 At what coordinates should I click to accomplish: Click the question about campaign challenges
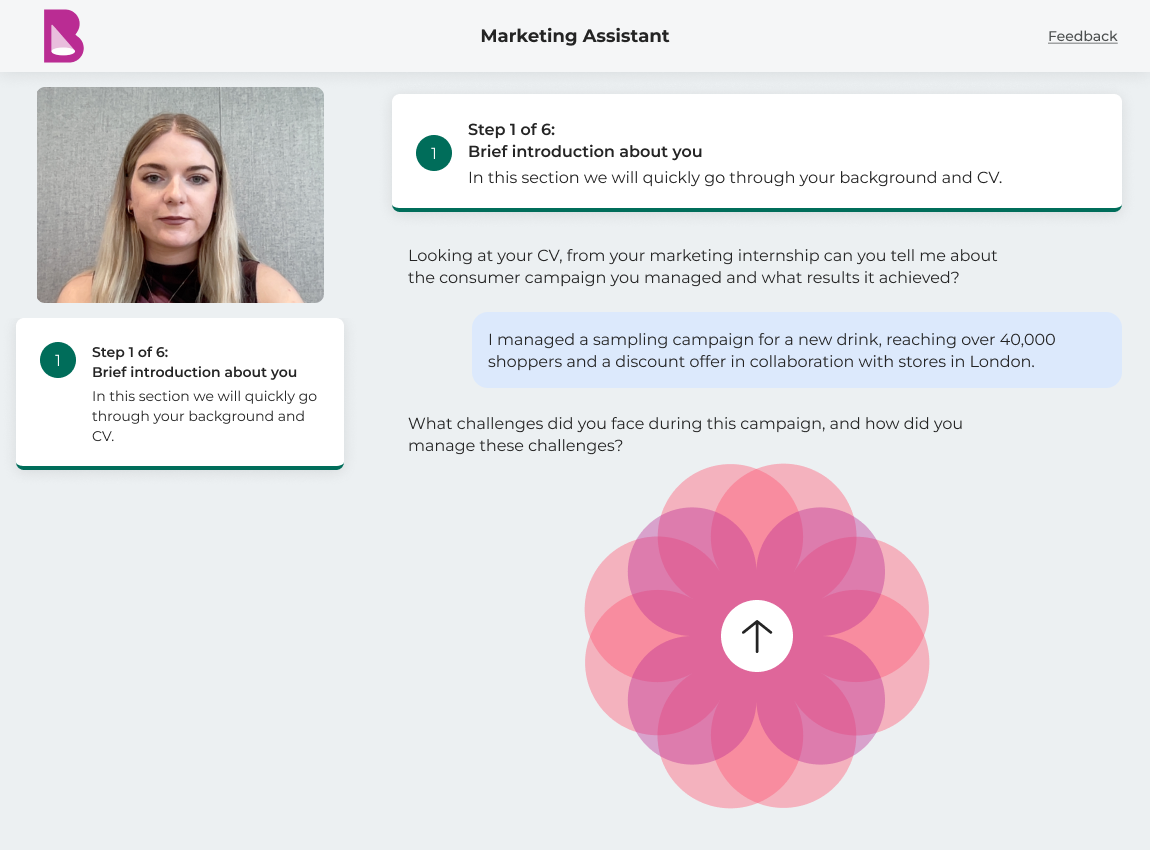[685, 434]
